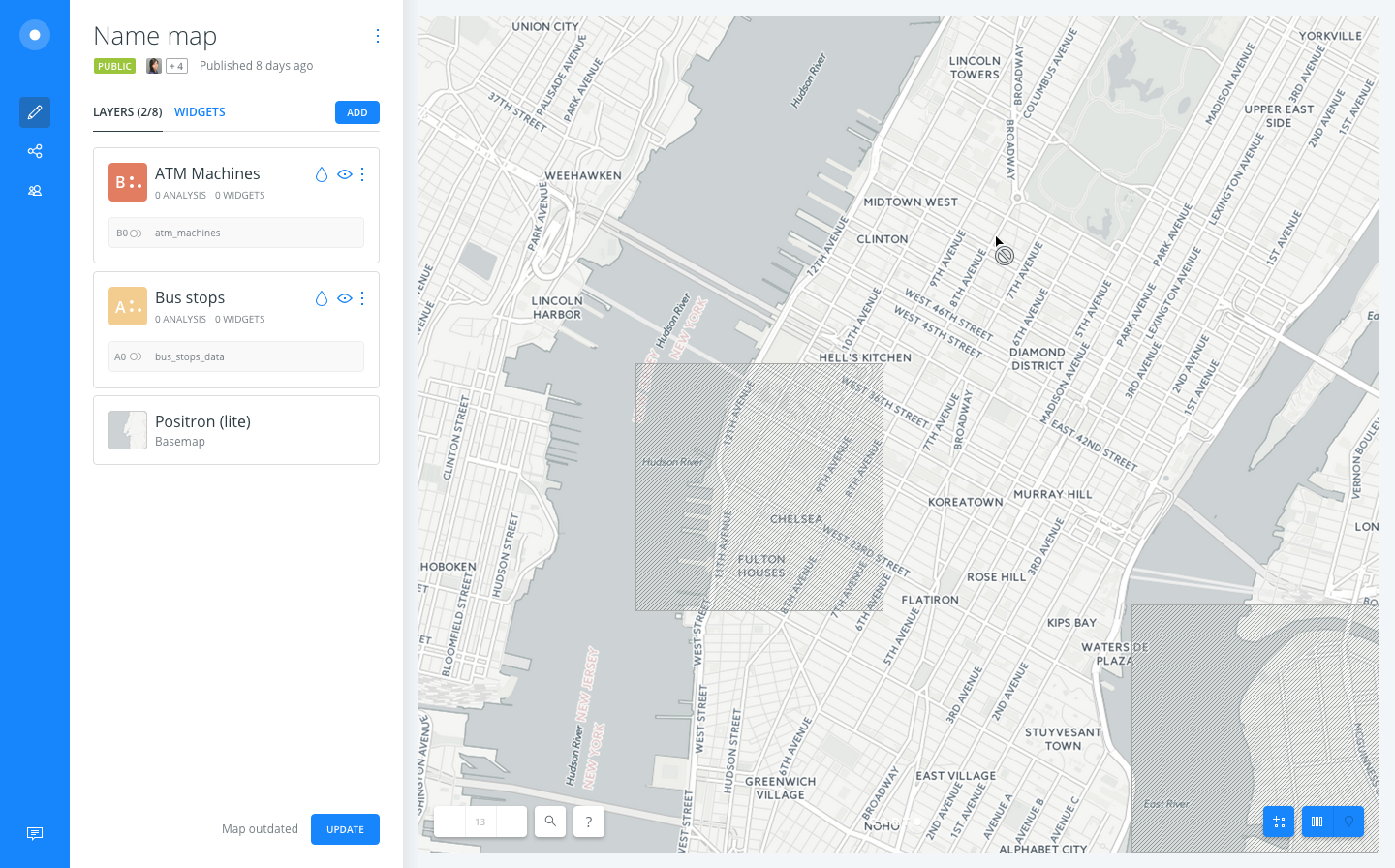The width and height of the screenshot is (1395, 868).
Task: Click the zoom level 13 indicator
Action: click(480, 821)
